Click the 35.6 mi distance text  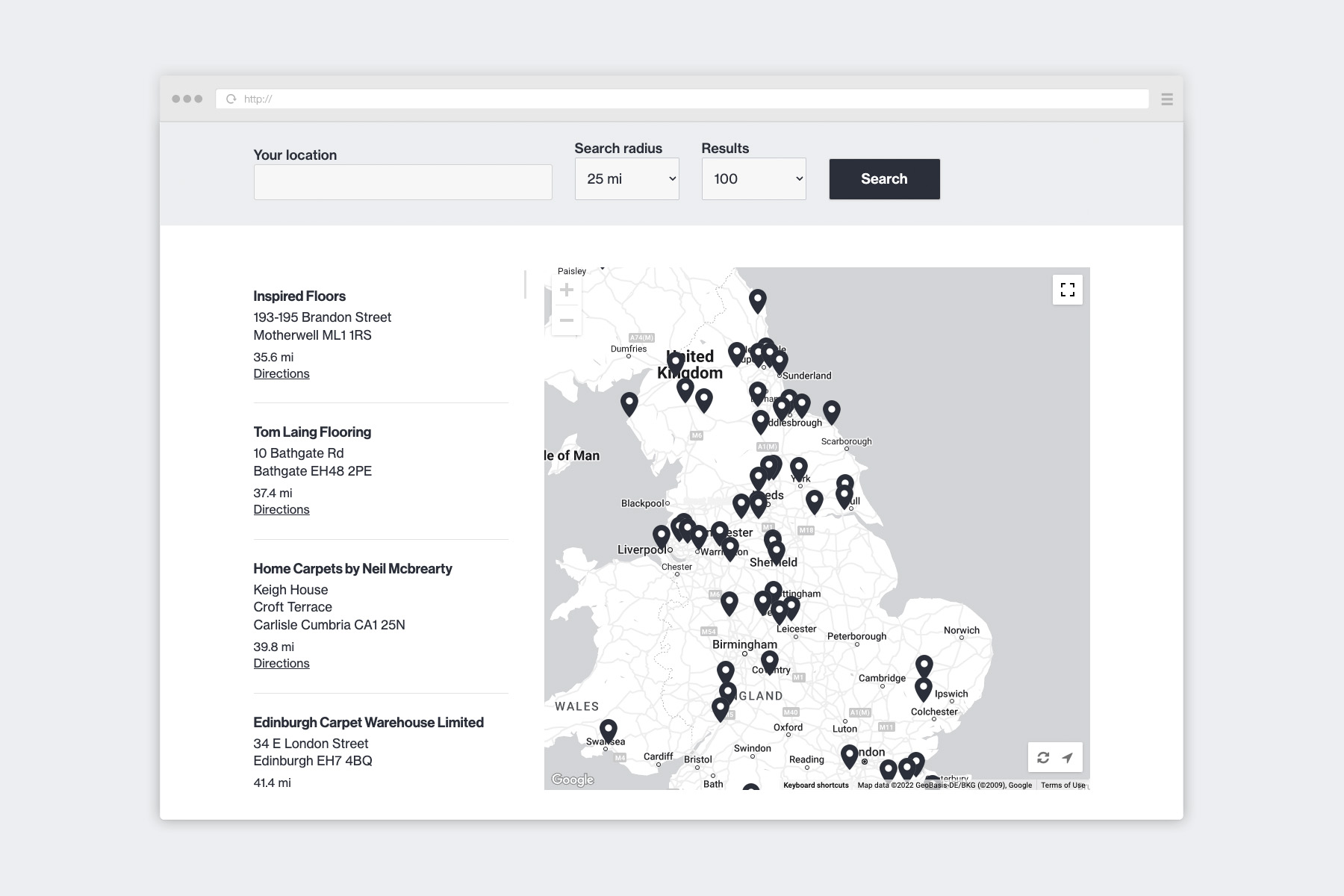click(273, 357)
